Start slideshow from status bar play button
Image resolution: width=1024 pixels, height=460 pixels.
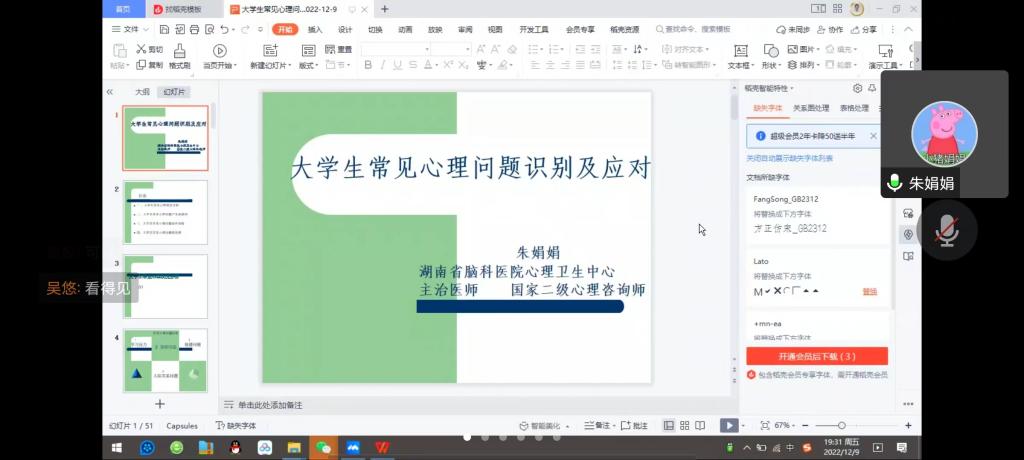(x=729, y=425)
